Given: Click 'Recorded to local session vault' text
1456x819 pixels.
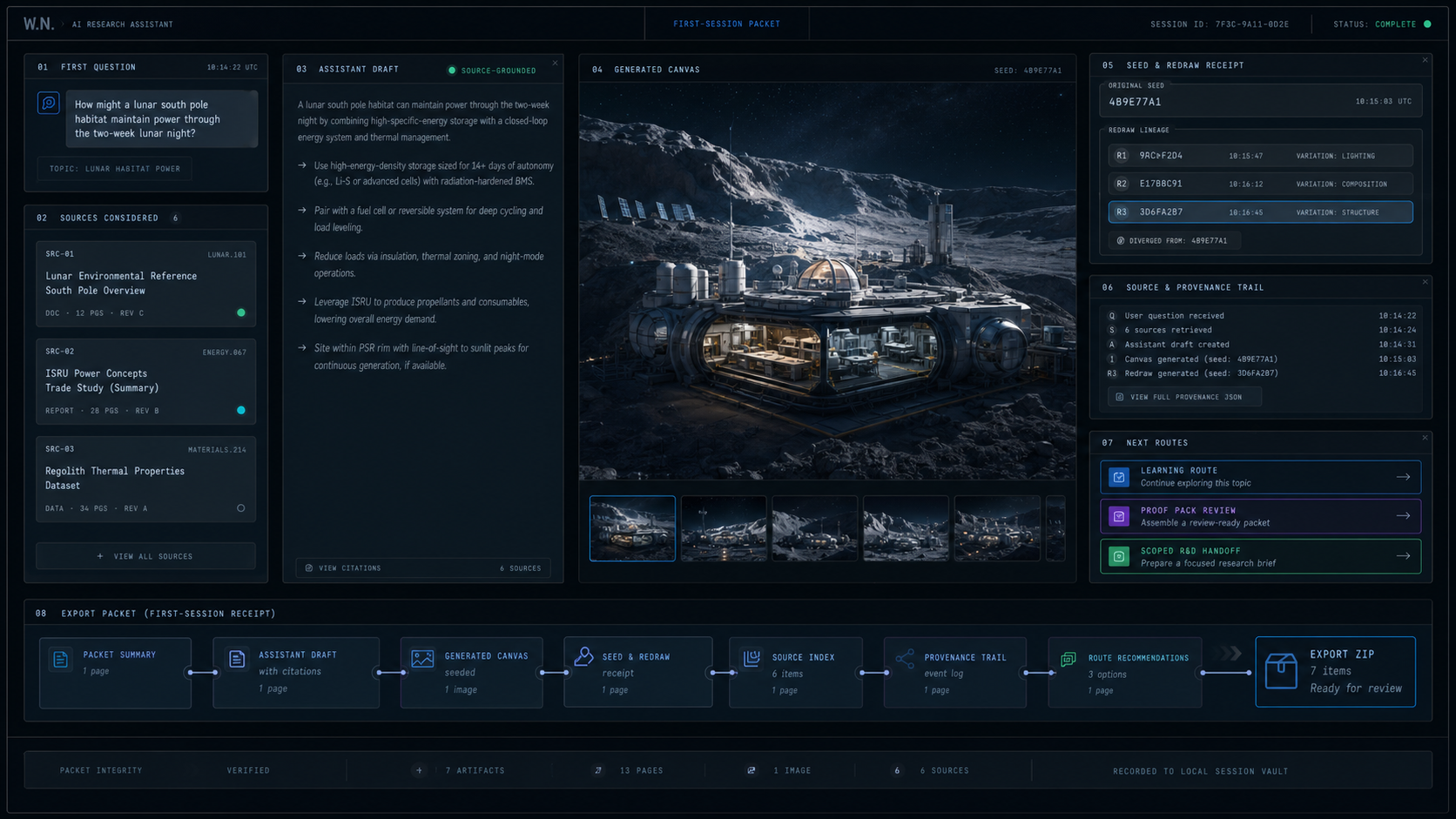Looking at the screenshot, I should click(1200, 771).
